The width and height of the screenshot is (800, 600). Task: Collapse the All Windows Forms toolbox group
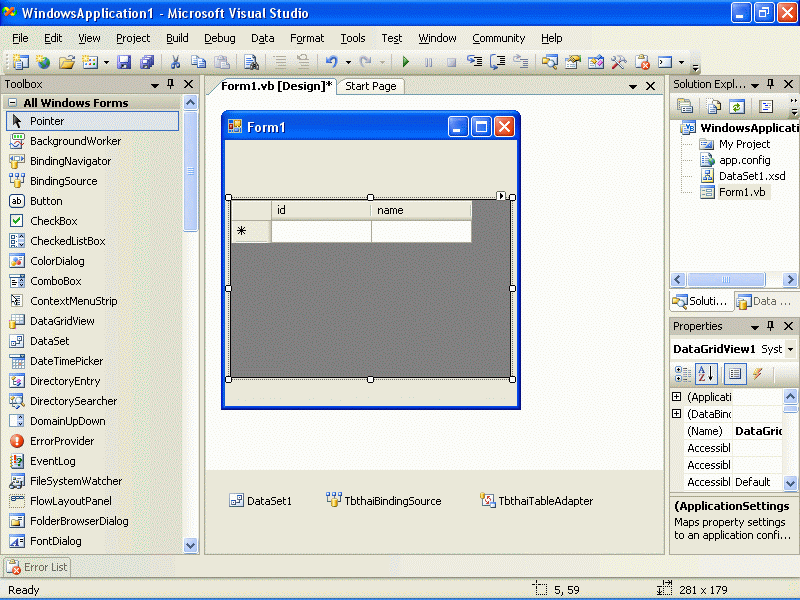(x=13, y=103)
